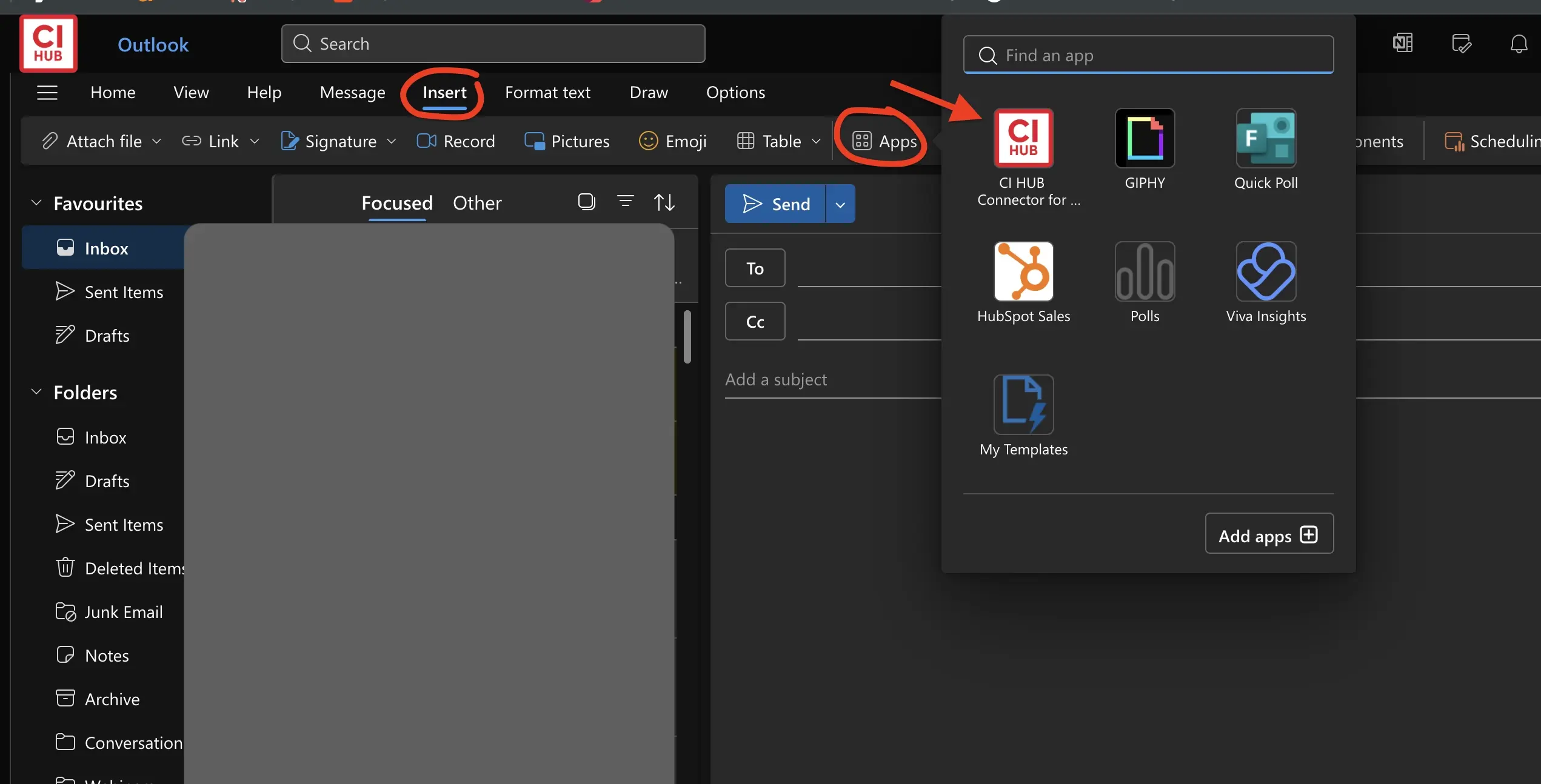1541x784 pixels.
Task: Expand the Link dropdown arrow
Action: tap(255, 141)
